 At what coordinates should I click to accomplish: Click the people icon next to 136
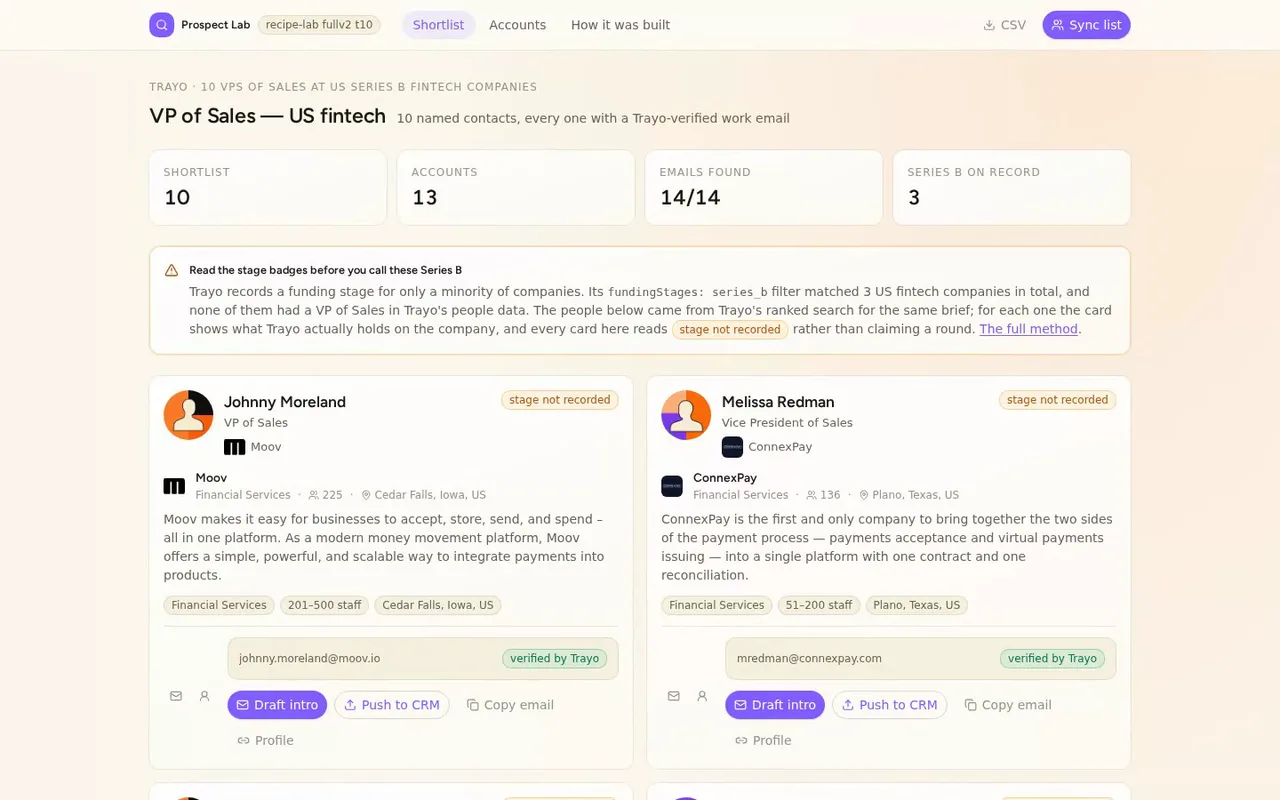coord(811,495)
